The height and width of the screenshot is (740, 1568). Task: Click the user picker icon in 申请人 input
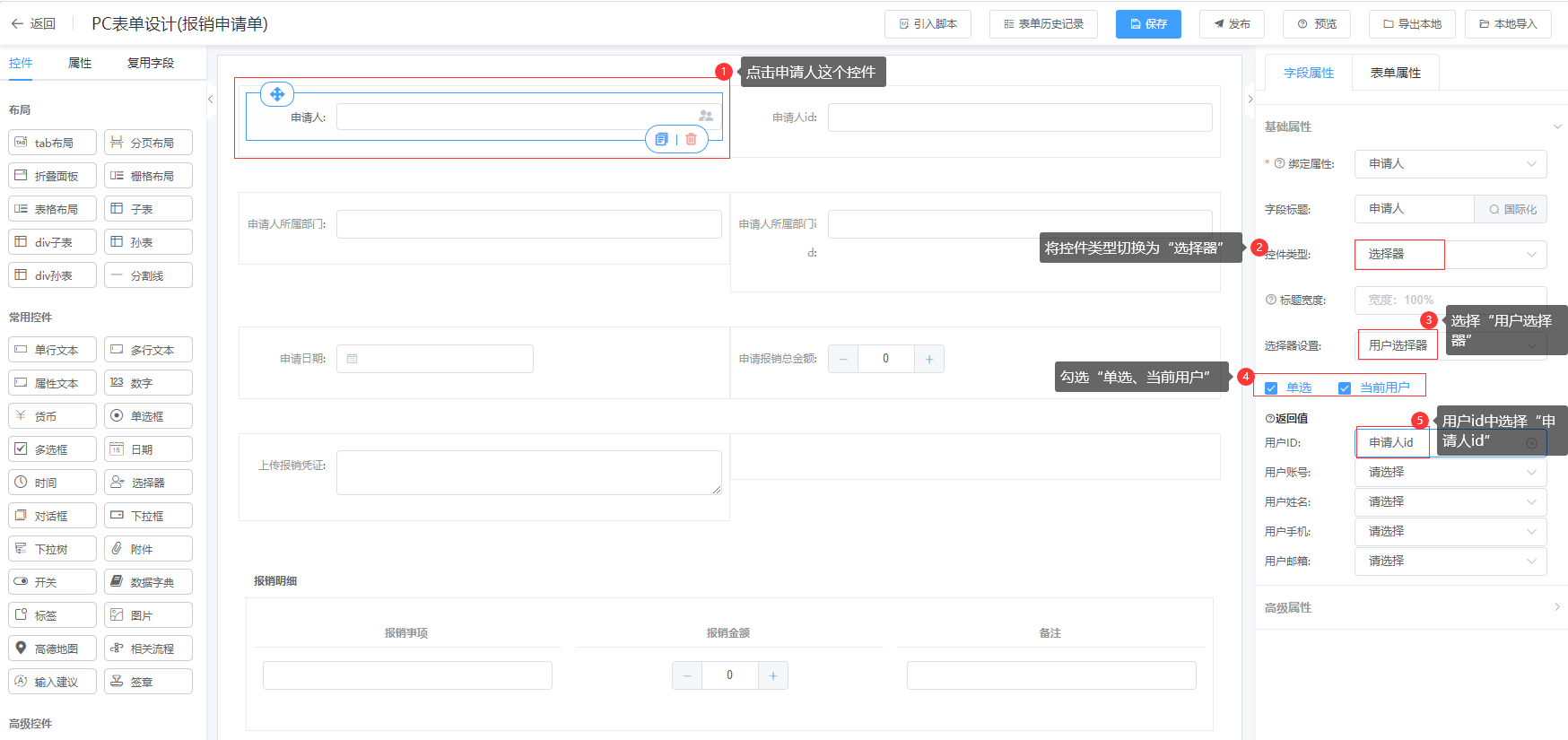coord(706,117)
